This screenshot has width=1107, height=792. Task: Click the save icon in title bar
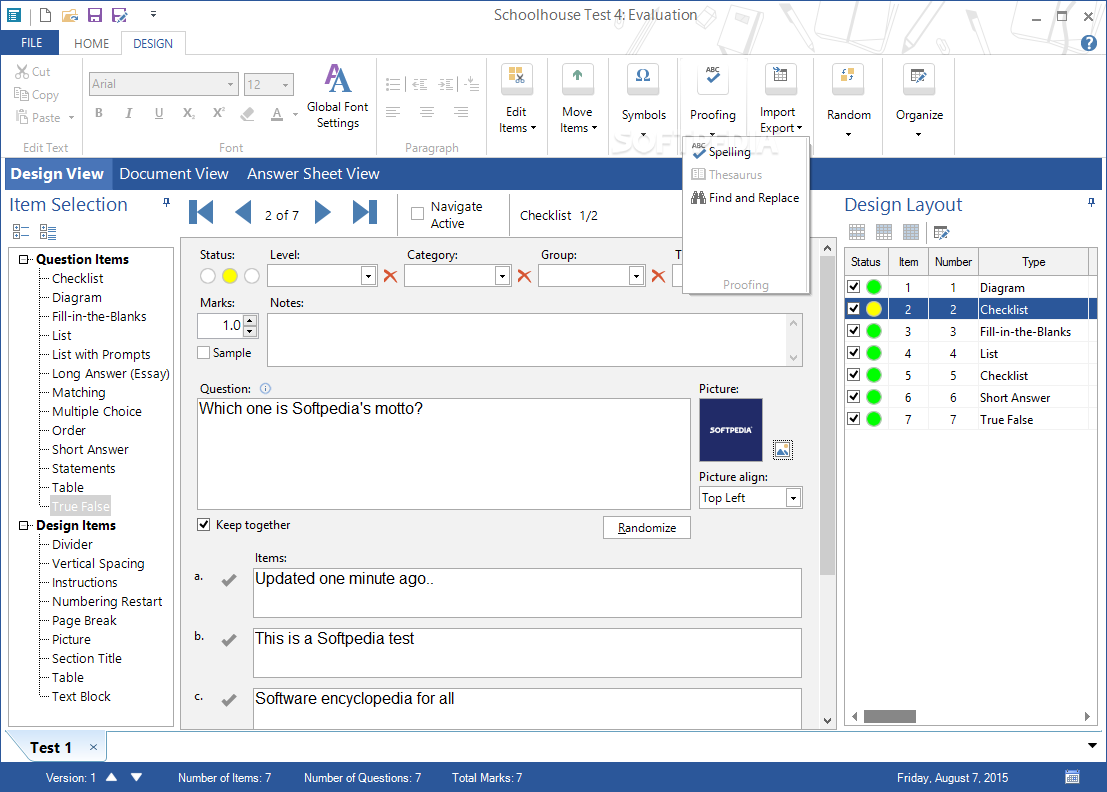click(95, 15)
